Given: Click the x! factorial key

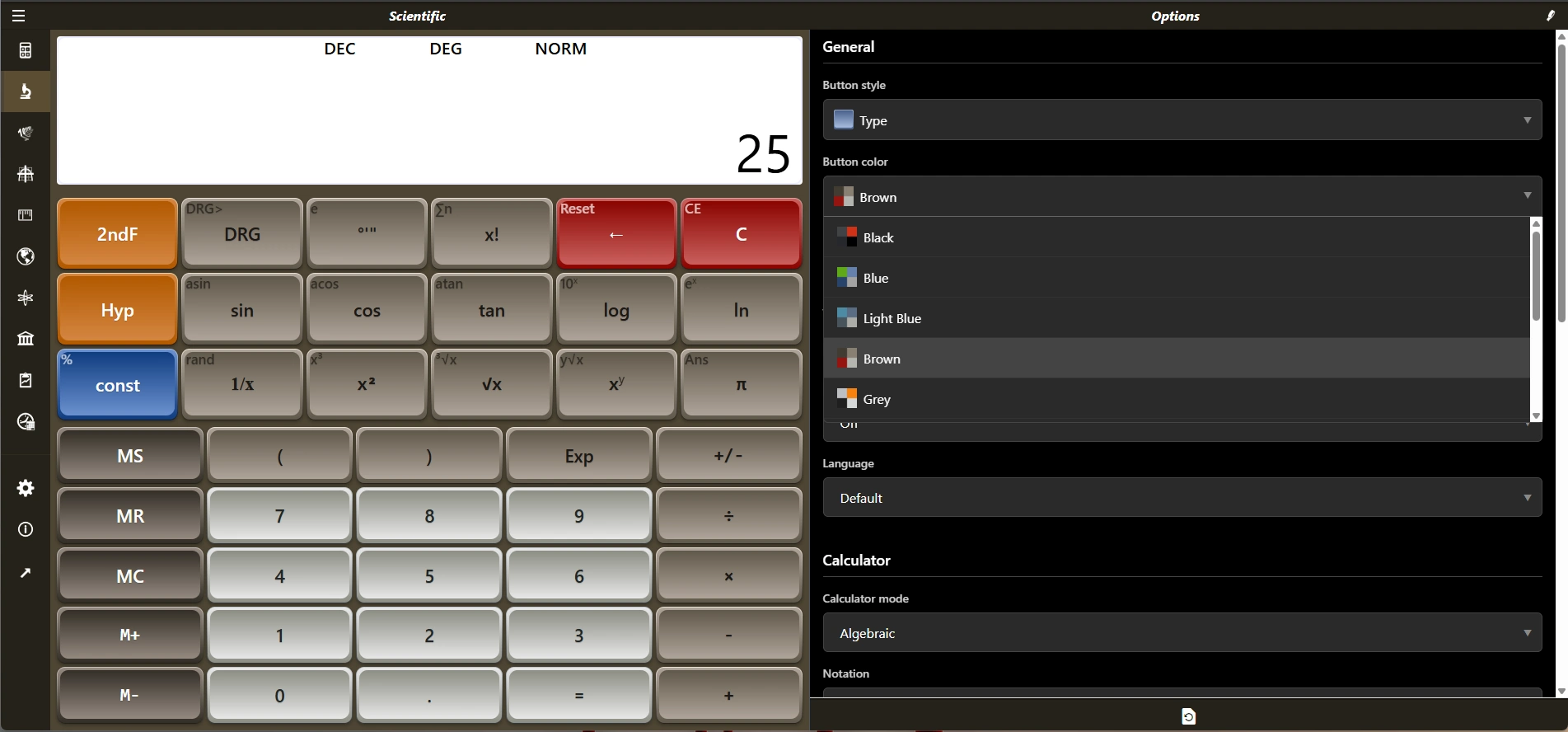Looking at the screenshot, I should click(x=492, y=233).
